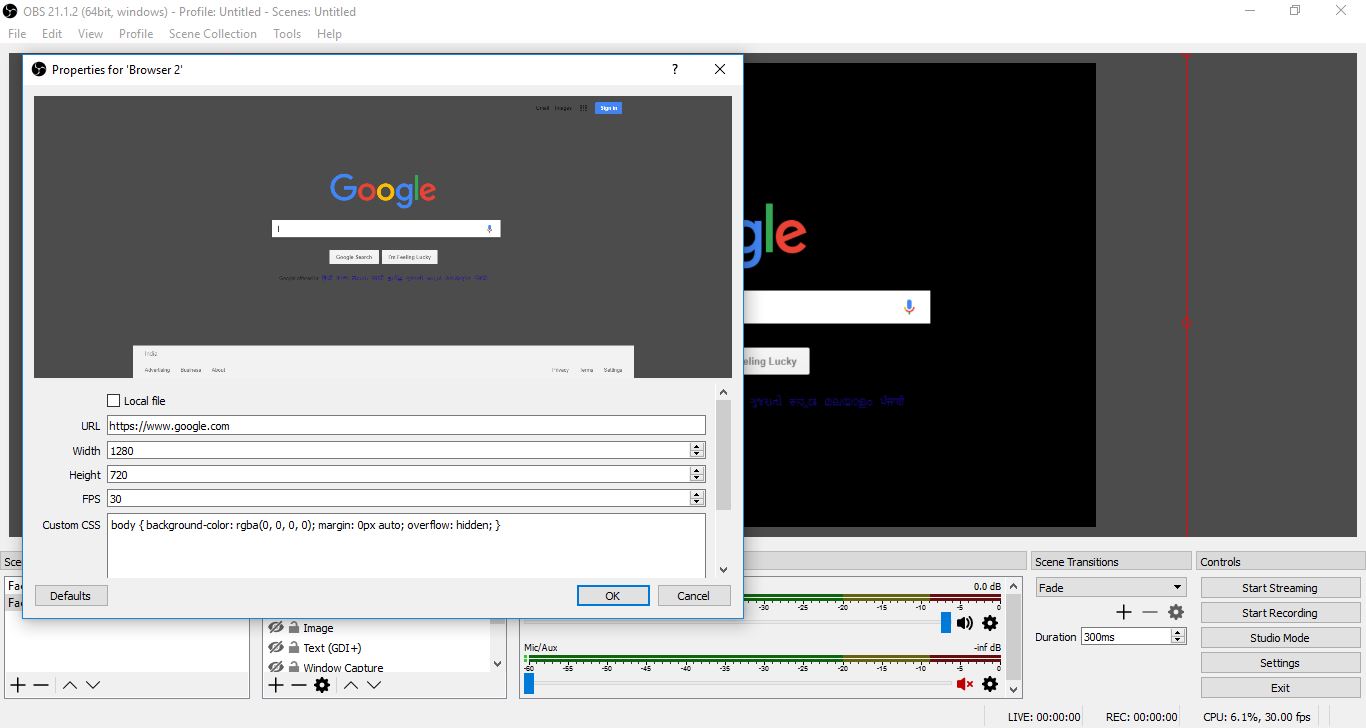
Task: Decrease Height using its down stepper arrow
Action: (697, 478)
